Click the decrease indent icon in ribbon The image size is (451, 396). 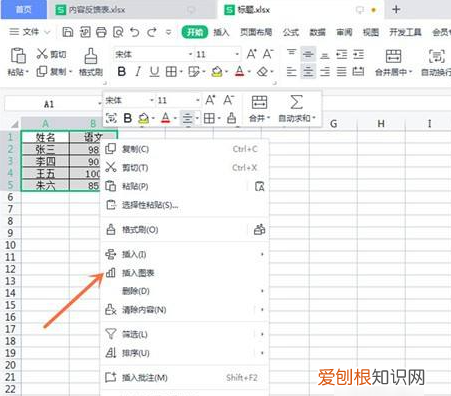[342, 54]
